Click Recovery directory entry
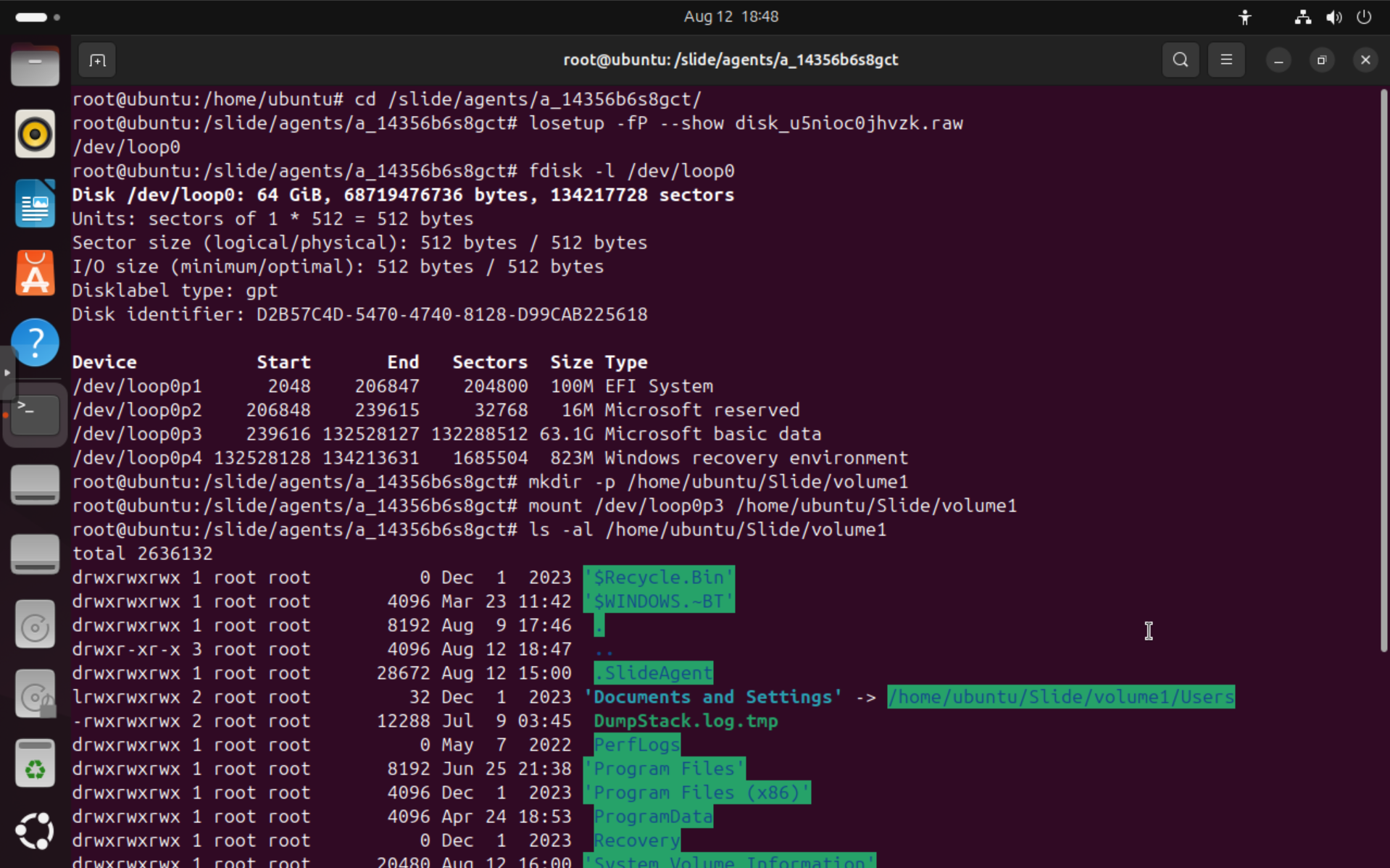 637,840
